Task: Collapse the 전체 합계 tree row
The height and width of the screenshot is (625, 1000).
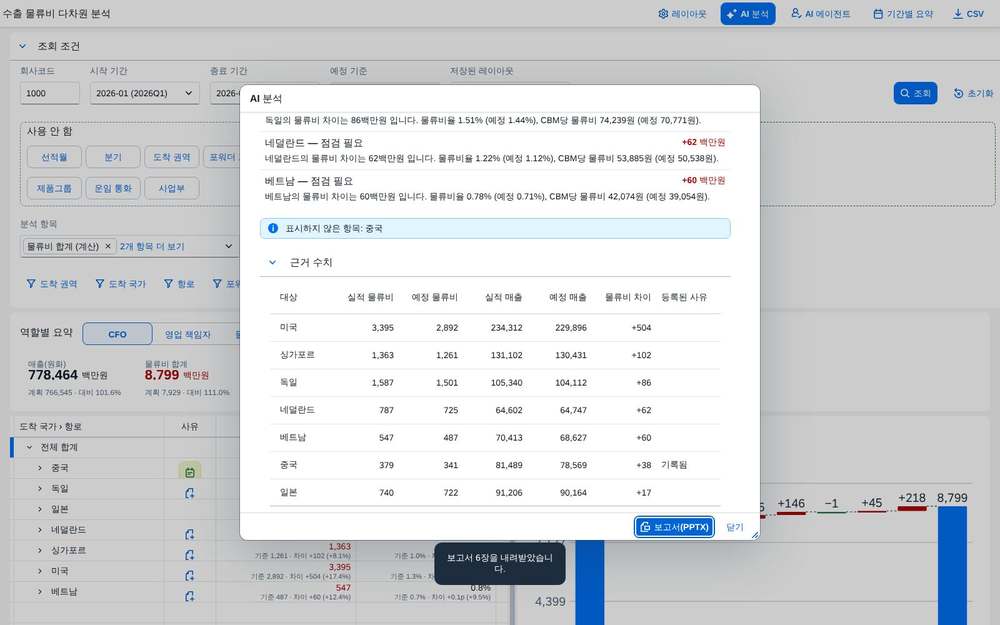Action: tap(29, 447)
